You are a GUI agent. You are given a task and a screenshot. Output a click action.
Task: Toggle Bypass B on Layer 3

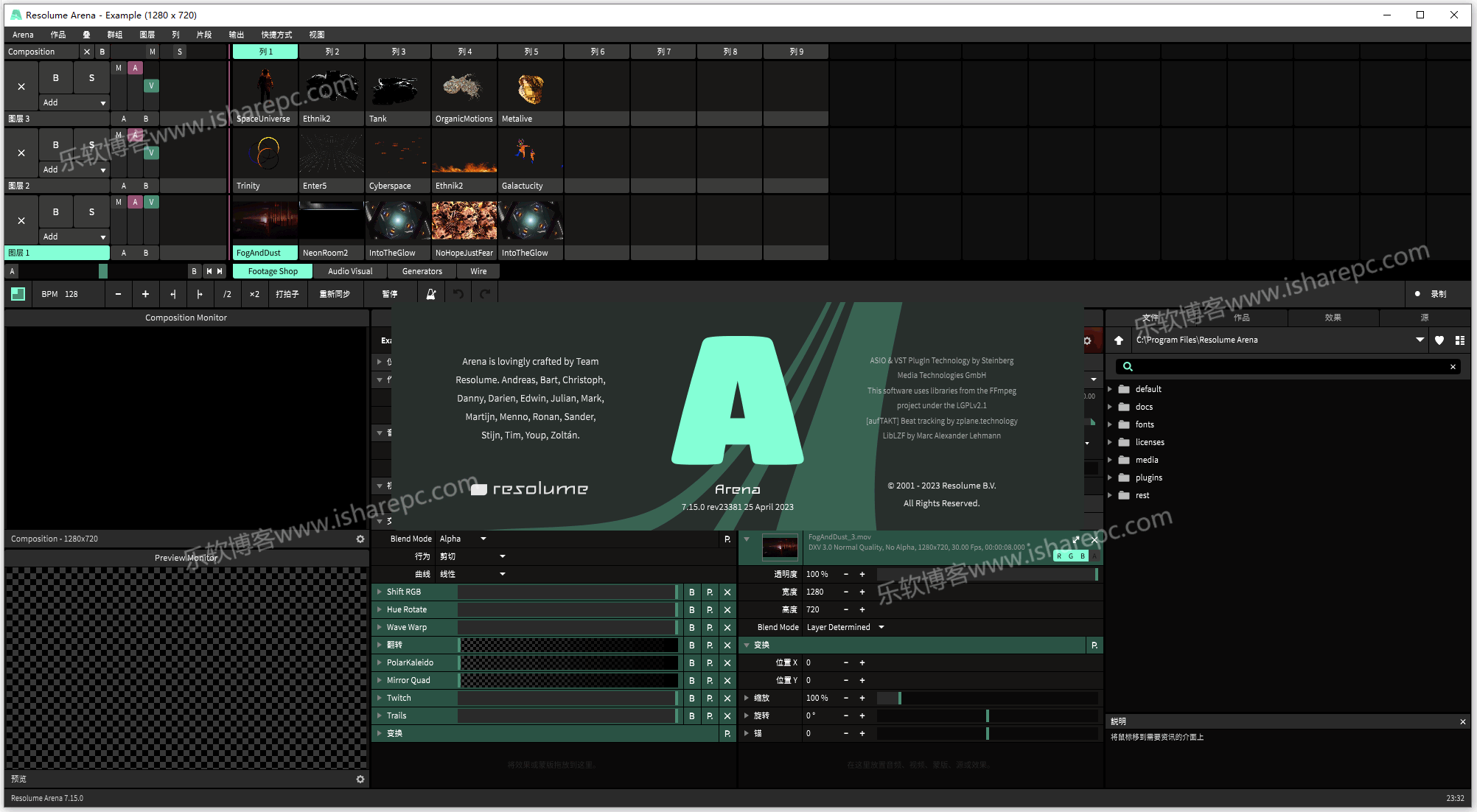(x=56, y=77)
